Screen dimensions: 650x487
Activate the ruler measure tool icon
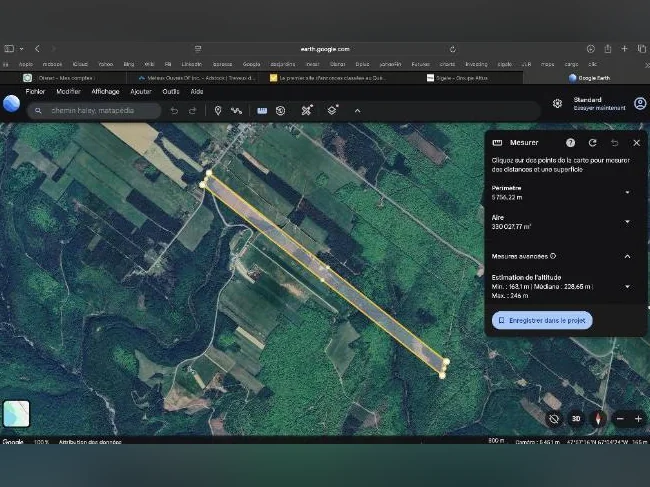262,111
